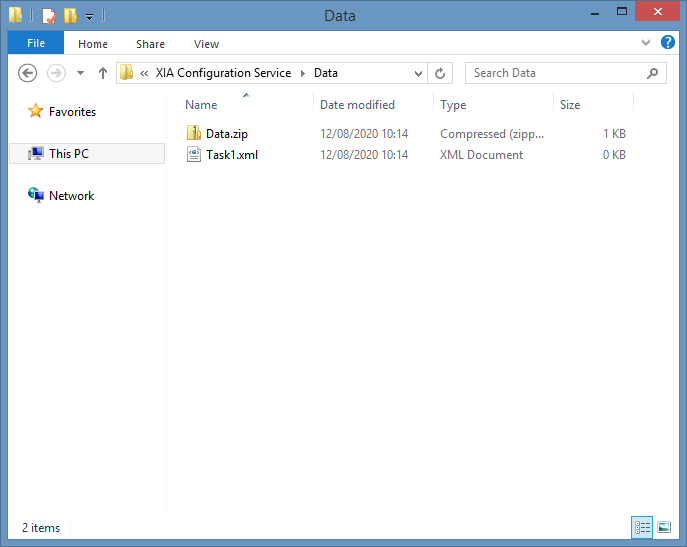This screenshot has height=547, width=687.
Task: Expand hidden path with double chevron
Action: [144, 73]
